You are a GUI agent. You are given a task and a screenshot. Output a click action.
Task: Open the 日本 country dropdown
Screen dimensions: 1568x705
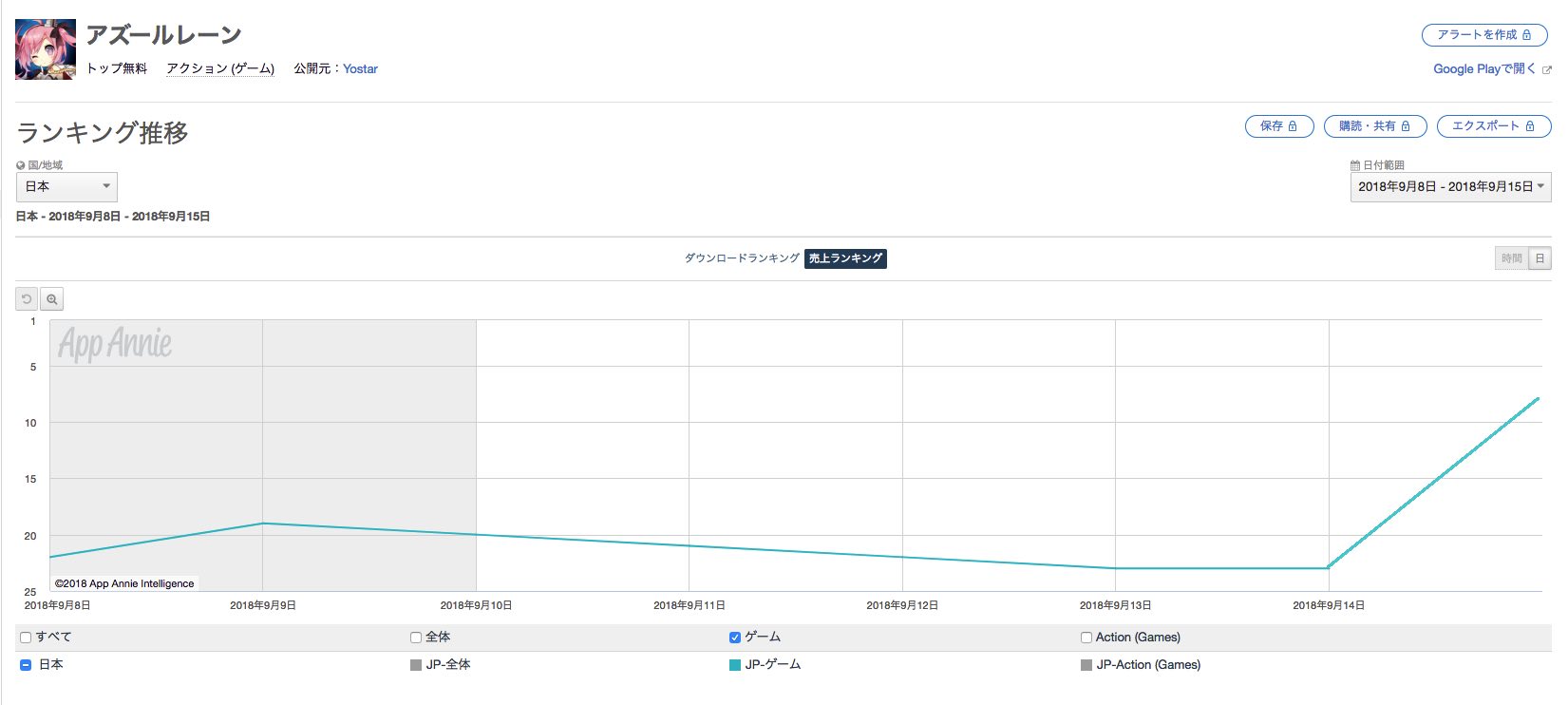coord(66,187)
